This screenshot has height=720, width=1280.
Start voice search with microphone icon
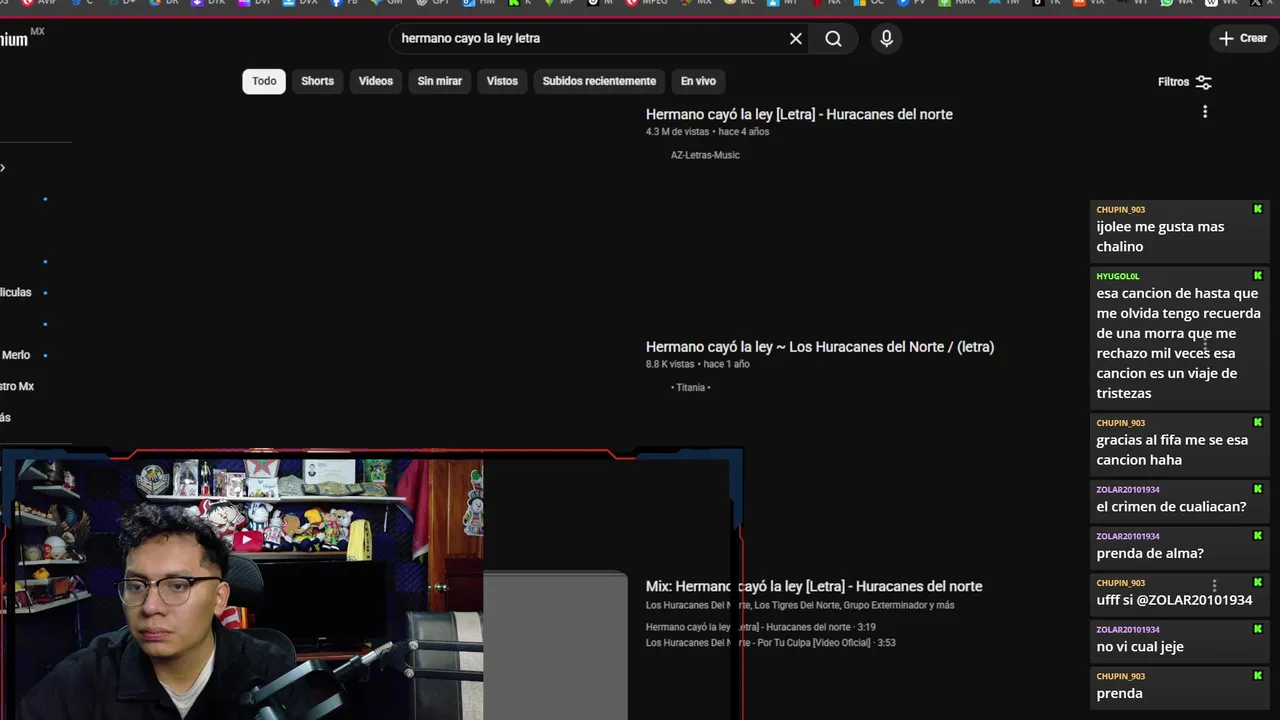(x=886, y=39)
